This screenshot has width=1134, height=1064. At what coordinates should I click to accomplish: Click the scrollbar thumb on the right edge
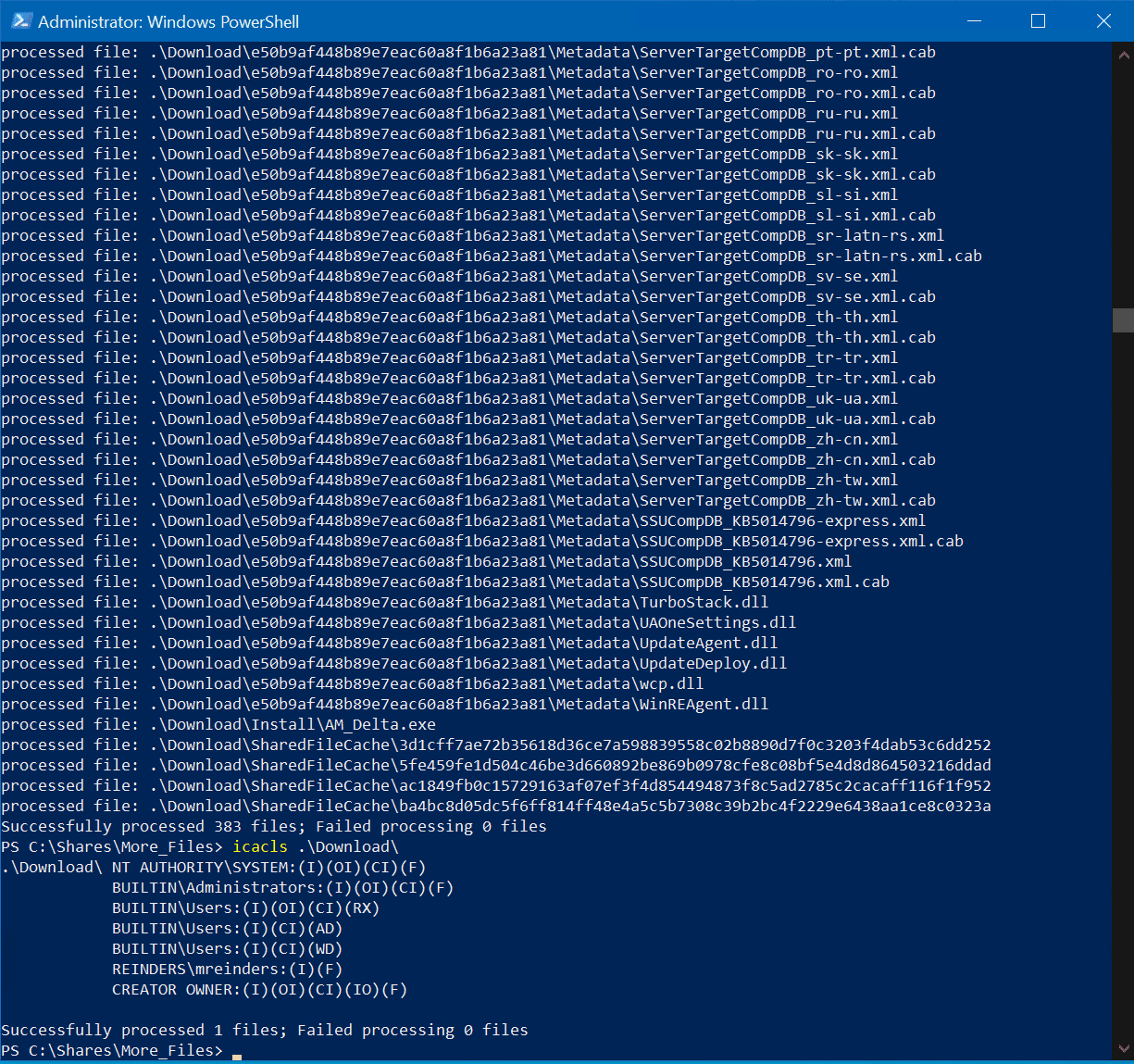pos(1122,319)
